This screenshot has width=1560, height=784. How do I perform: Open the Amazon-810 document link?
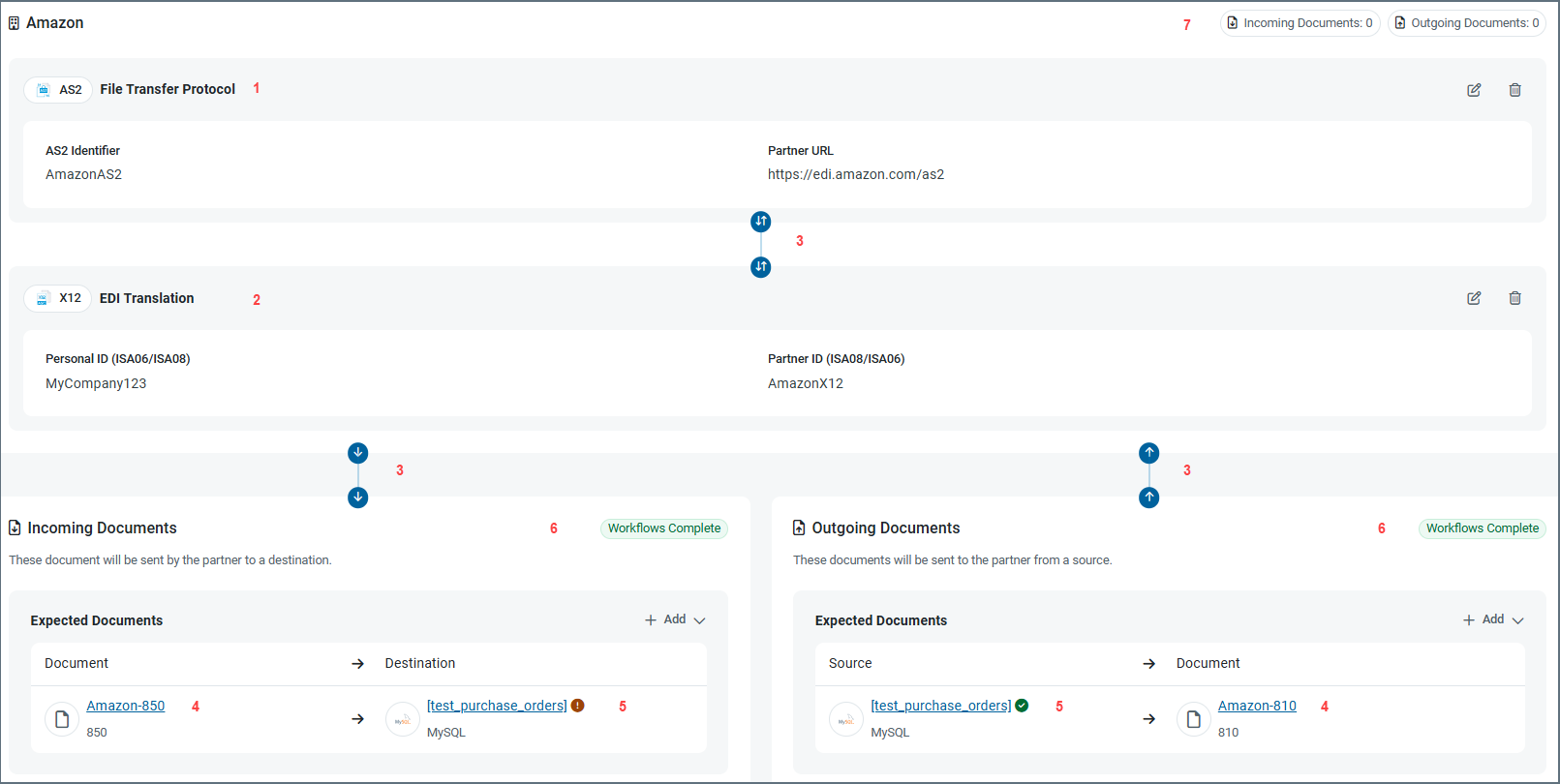click(x=1257, y=706)
